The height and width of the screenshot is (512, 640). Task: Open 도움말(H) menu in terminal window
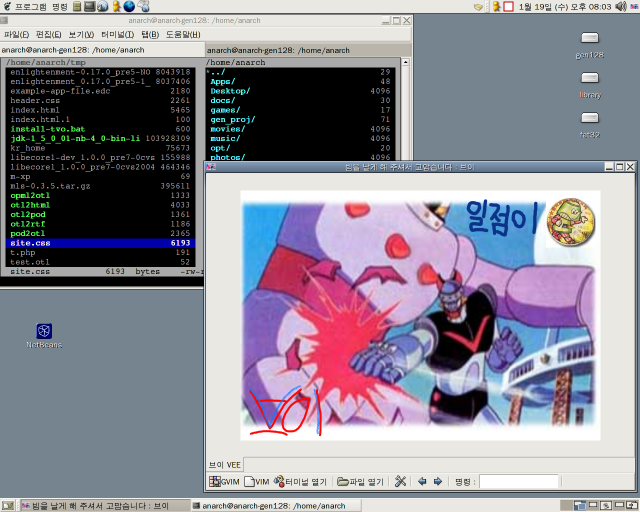click(x=183, y=35)
